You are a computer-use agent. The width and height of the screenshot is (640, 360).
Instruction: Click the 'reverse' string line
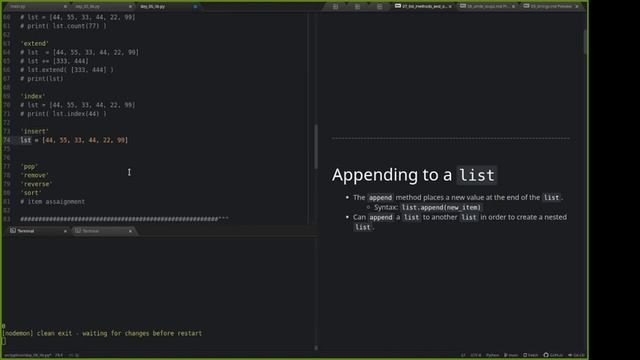click(x=36, y=184)
